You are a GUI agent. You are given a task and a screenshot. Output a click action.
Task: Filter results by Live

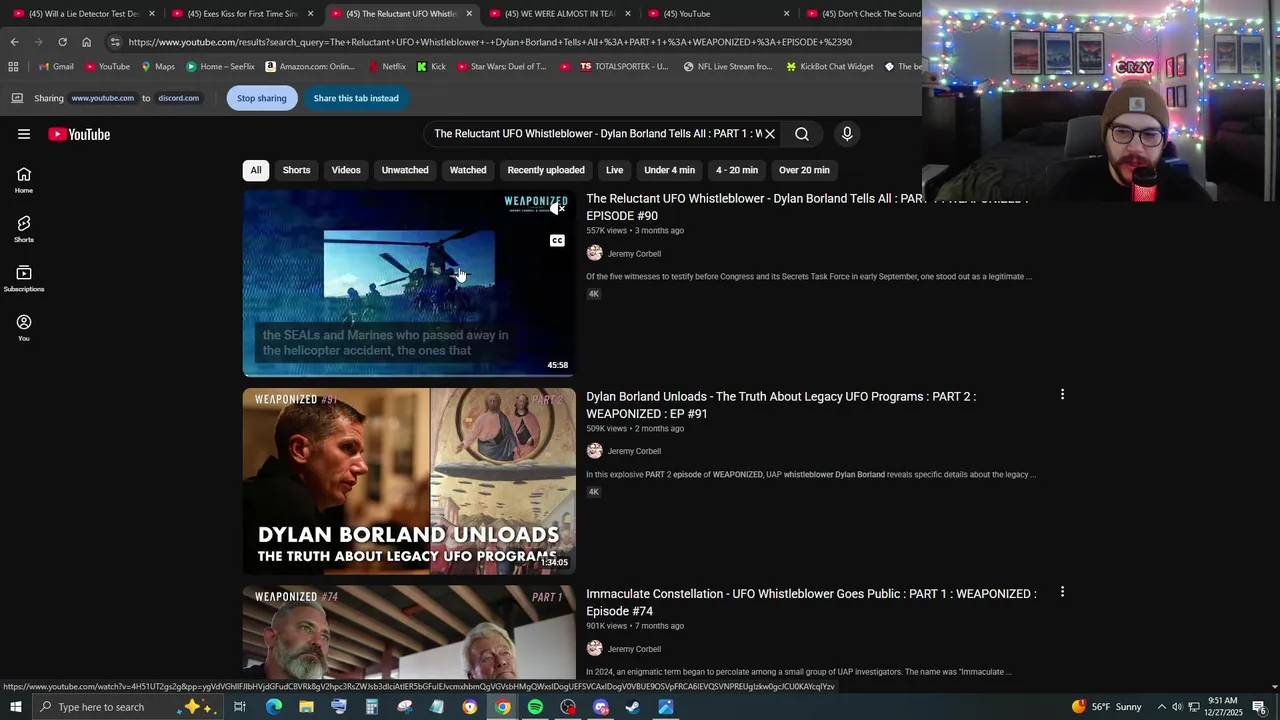[x=615, y=170]
